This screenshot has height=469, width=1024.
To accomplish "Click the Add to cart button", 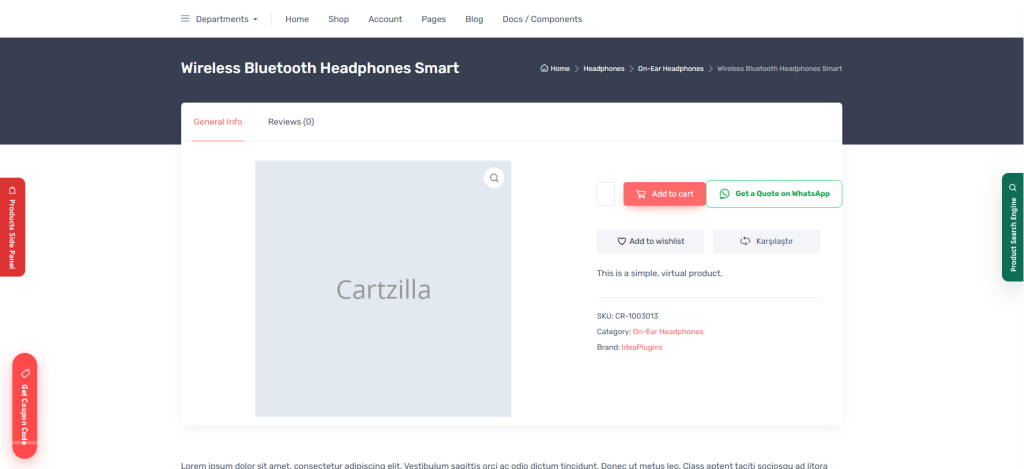I will point(664,194).
